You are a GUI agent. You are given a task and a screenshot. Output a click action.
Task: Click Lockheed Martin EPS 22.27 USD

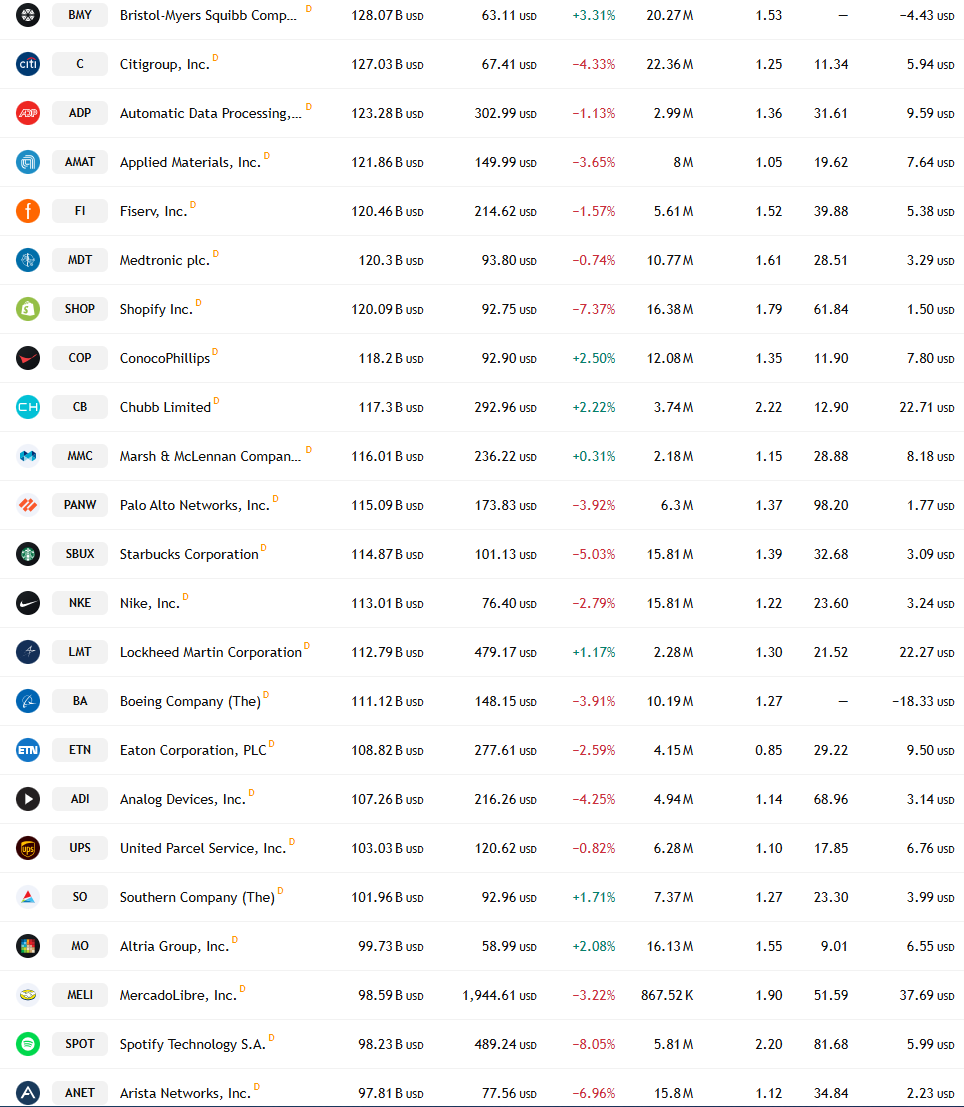(x=927, y=652)
